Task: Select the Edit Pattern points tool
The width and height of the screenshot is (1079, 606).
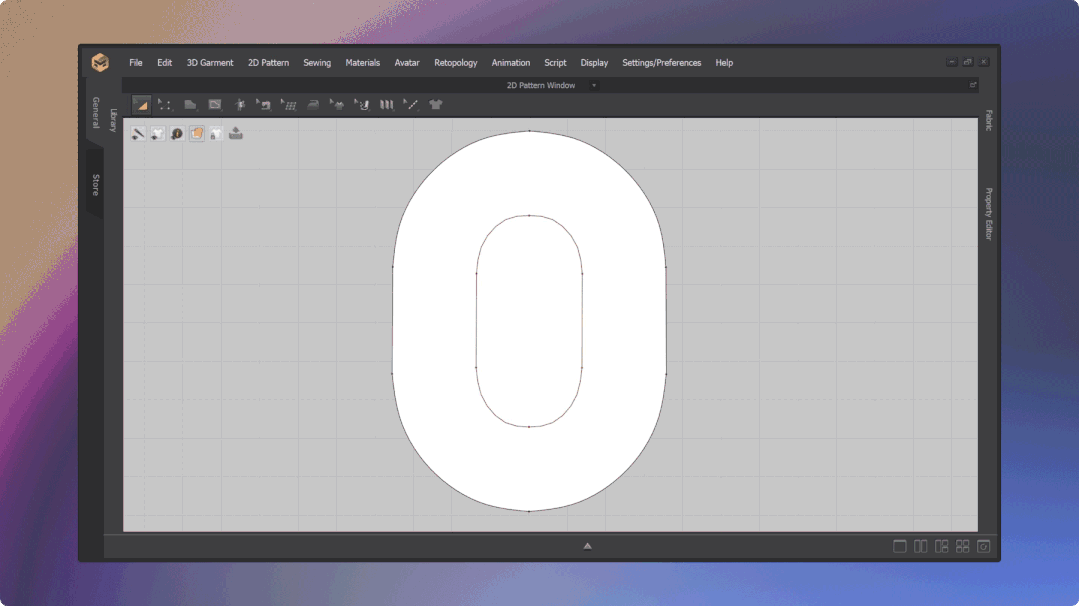Action: point(165,104)
